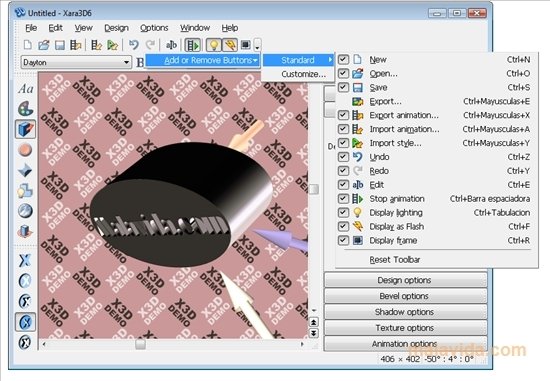Click the New document toolbar icon
Viewport: 550px width, 381px height.
point(27,45)
